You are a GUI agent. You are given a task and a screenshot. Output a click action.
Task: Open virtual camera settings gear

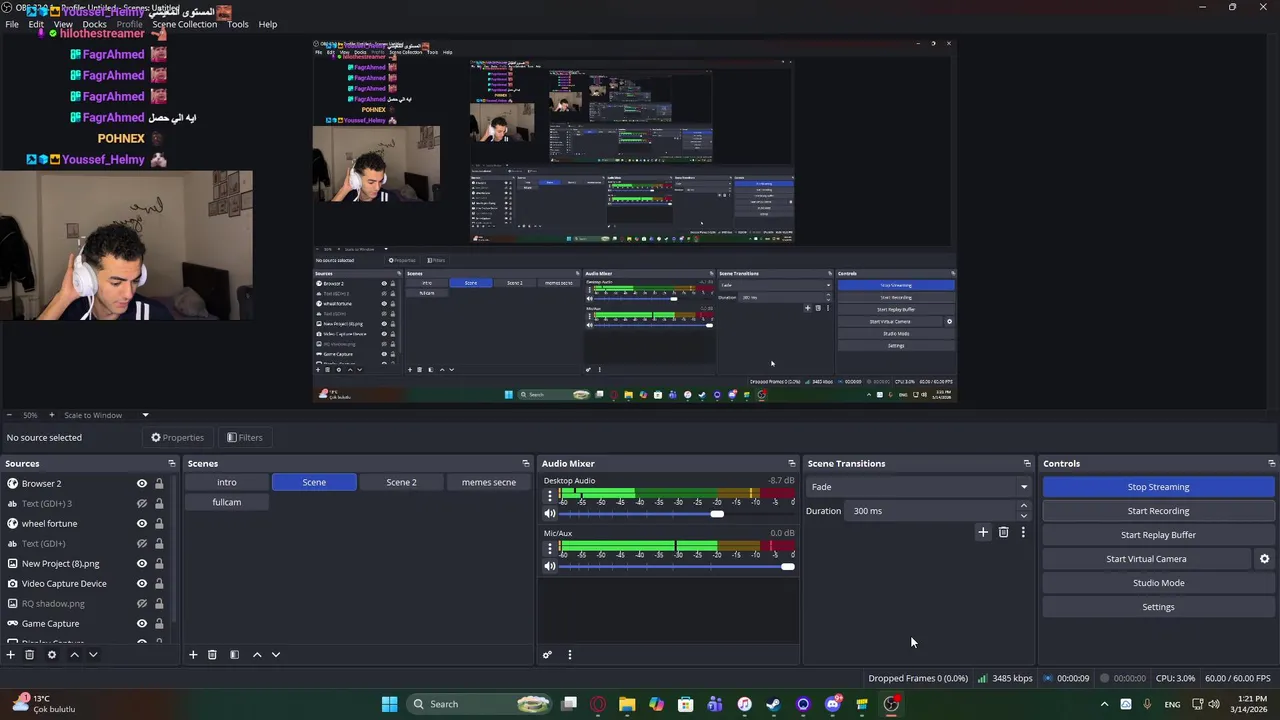tap(1264, 559)
